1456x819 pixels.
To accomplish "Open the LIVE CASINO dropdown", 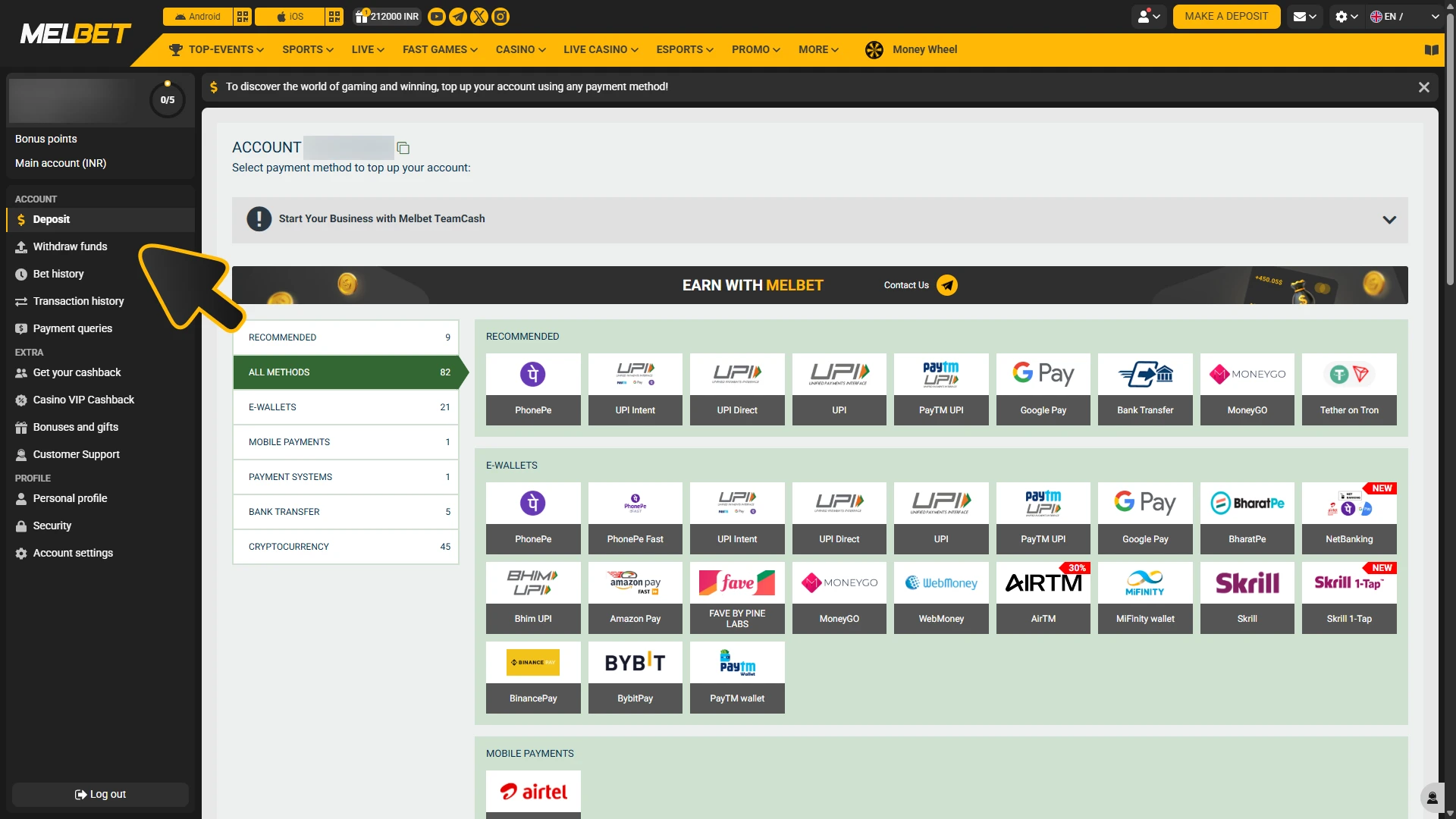I will tap(601, 50).
